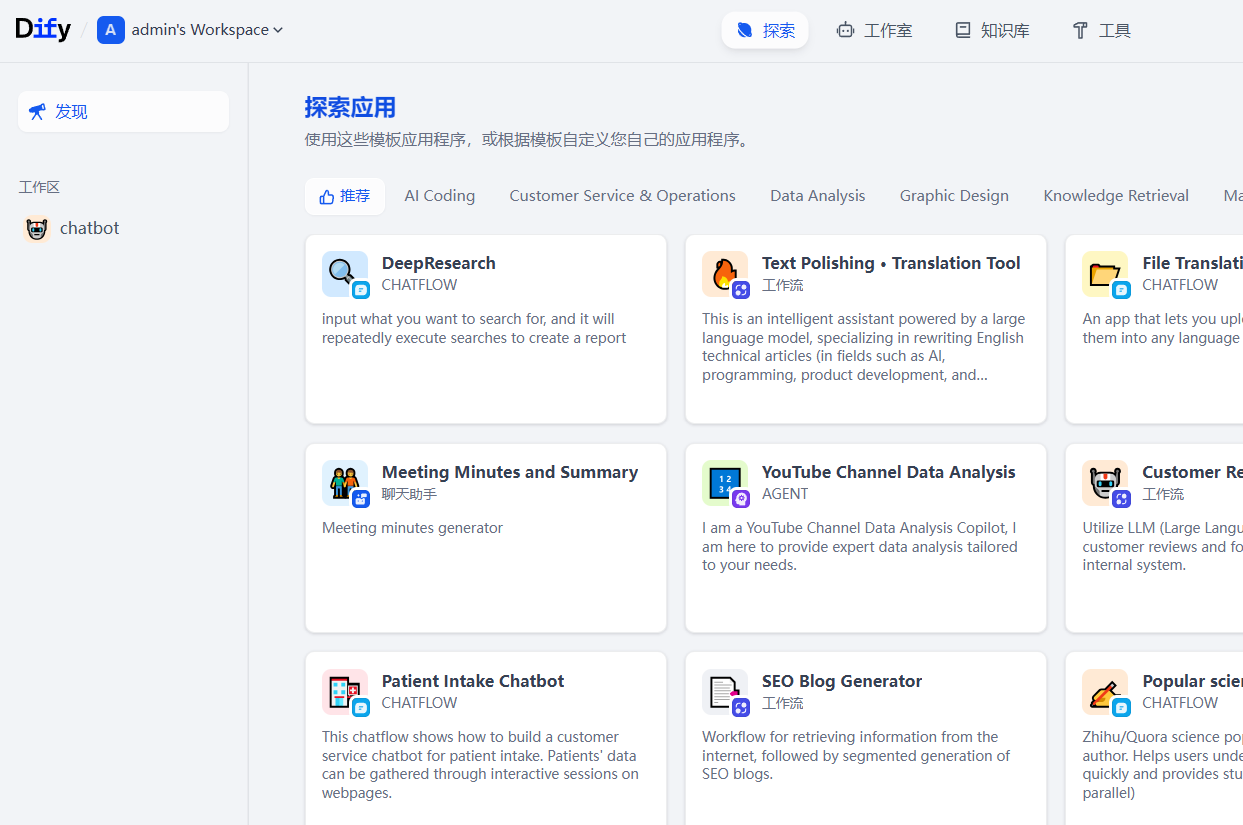This screenshot has width=1243, height=825.
Task: Click the chatbot robot avatar icon
Action: coord(37,229)
